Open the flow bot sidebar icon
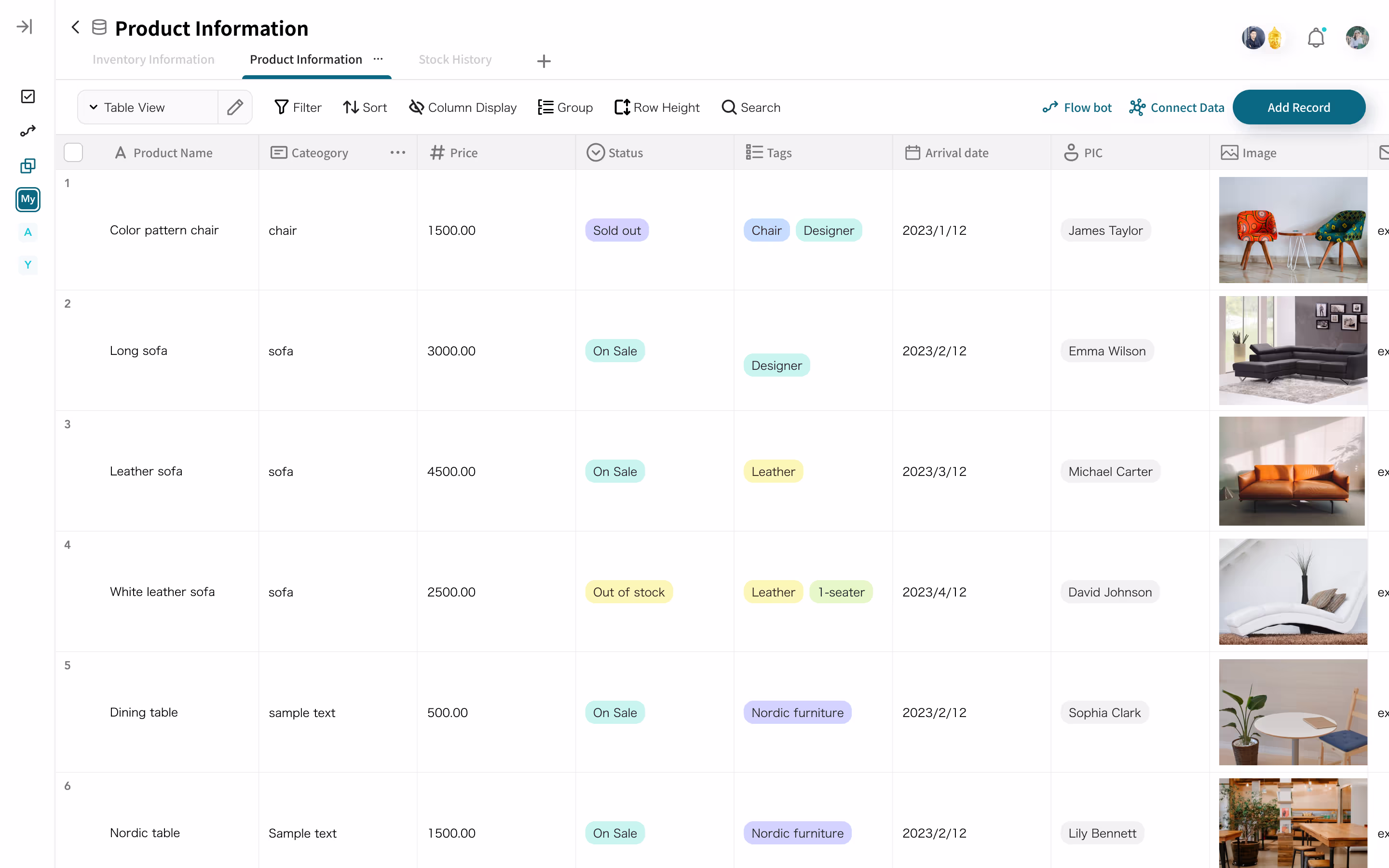The image size is (1389, 868). tap(27, 132)
